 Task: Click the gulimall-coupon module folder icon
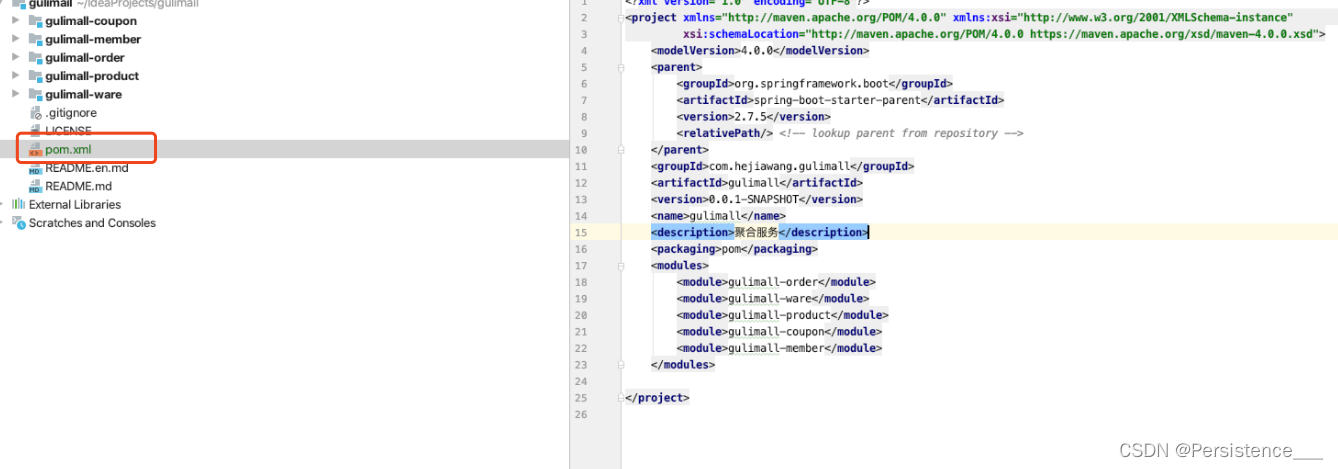pyautogui.click(x=36, y=21)
